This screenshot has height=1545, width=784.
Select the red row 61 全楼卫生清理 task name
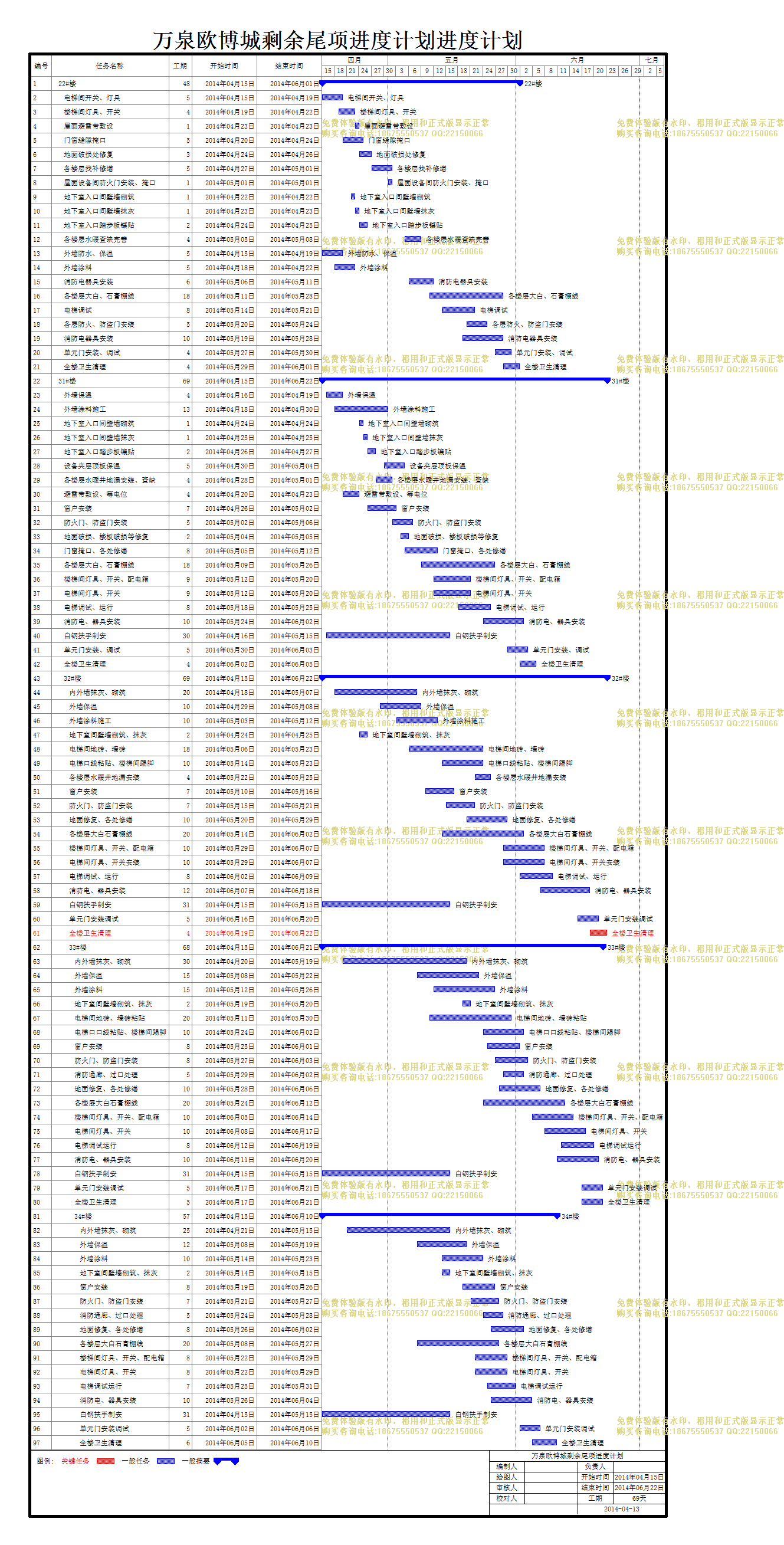pyautogui.click(x=90, y=933)
